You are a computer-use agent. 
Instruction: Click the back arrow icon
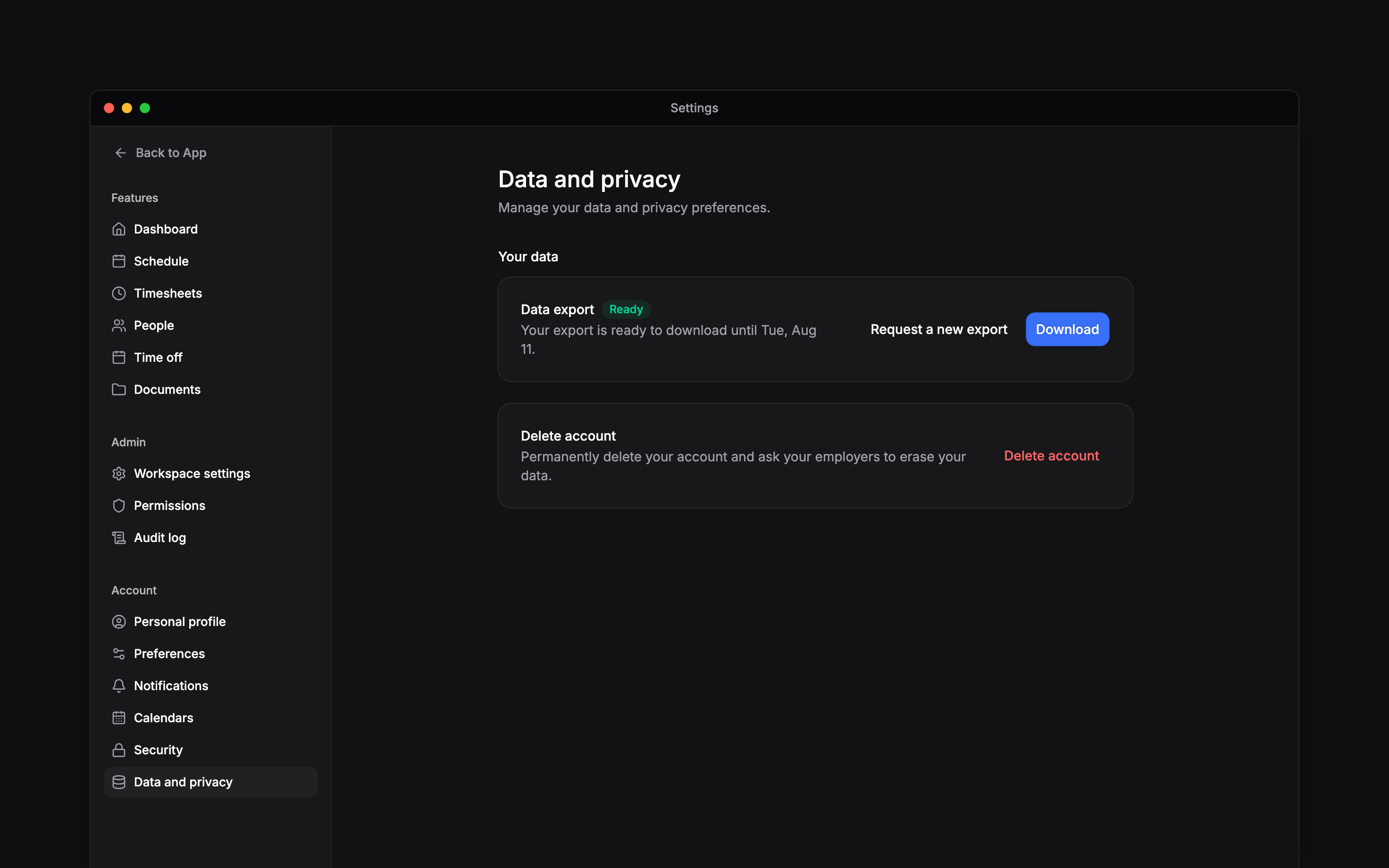[120, 153]
